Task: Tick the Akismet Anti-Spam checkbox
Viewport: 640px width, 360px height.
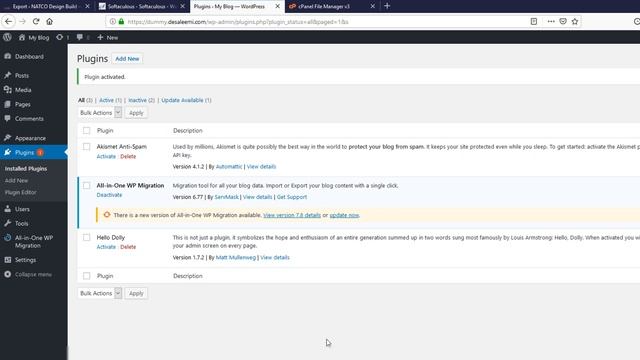Action: 87,147
